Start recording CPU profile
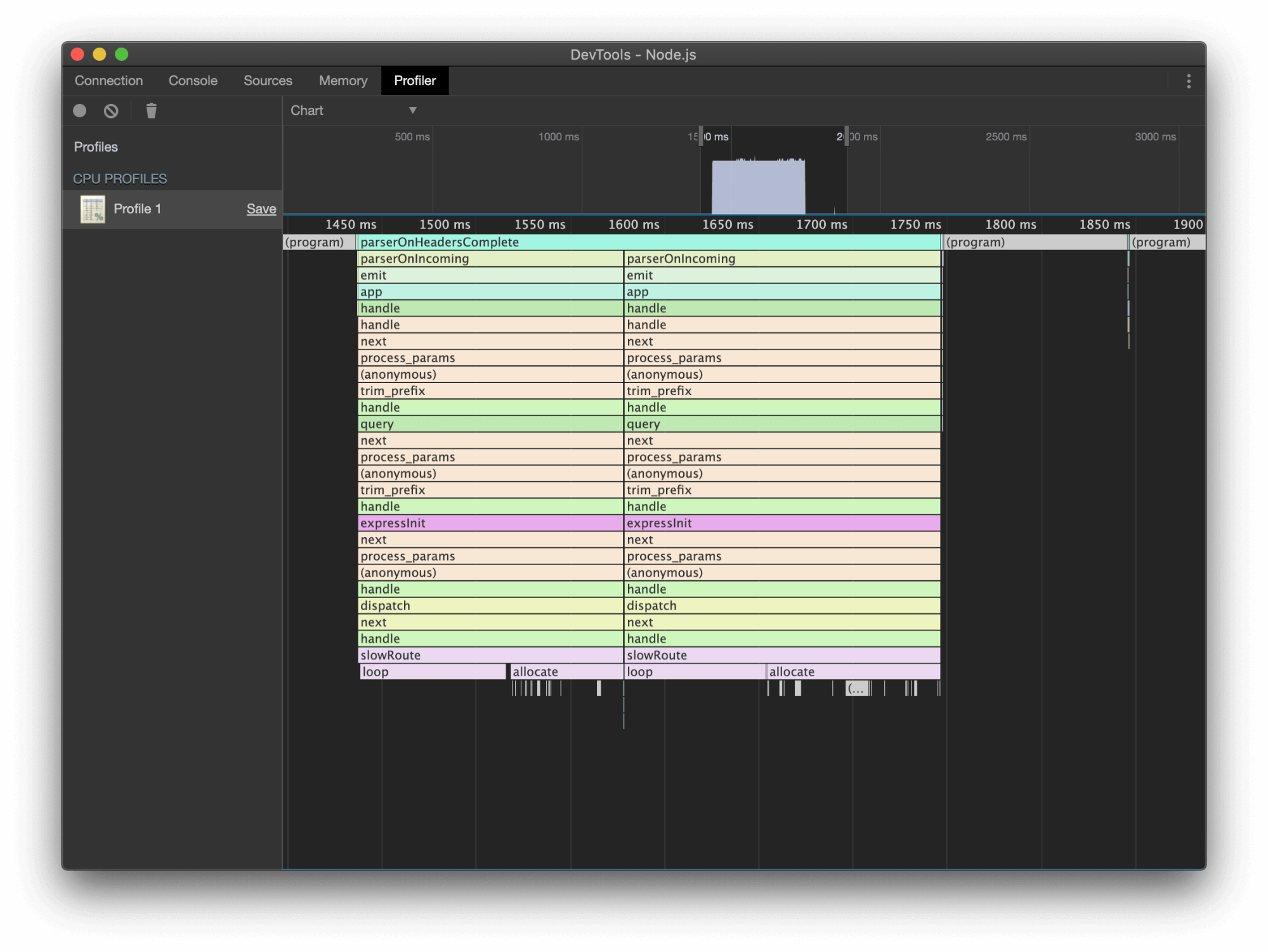 click(x=80, y=111)
